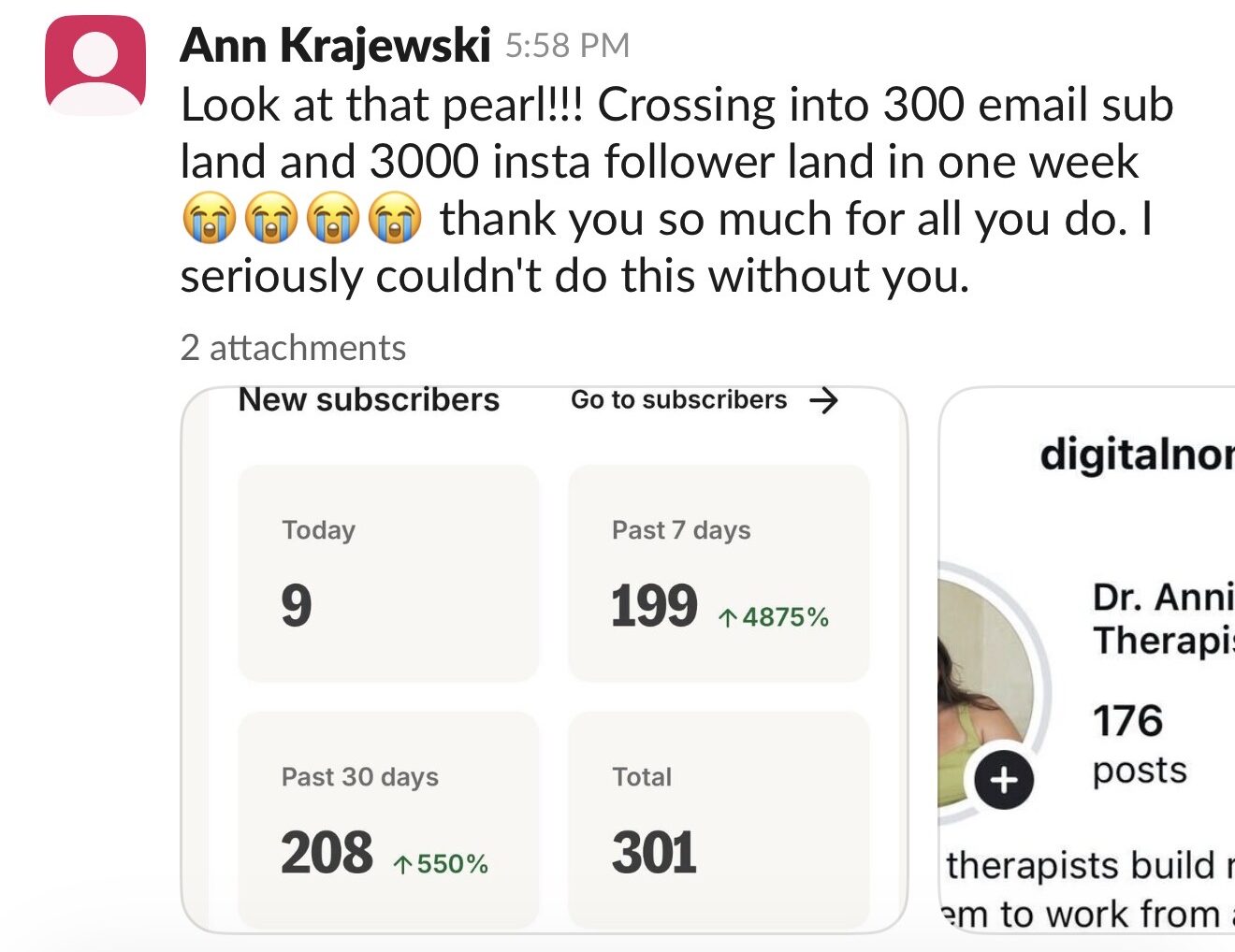Click the green up arrow beside 4875%
Viewport: 1235px width, 952px height.
728,618
